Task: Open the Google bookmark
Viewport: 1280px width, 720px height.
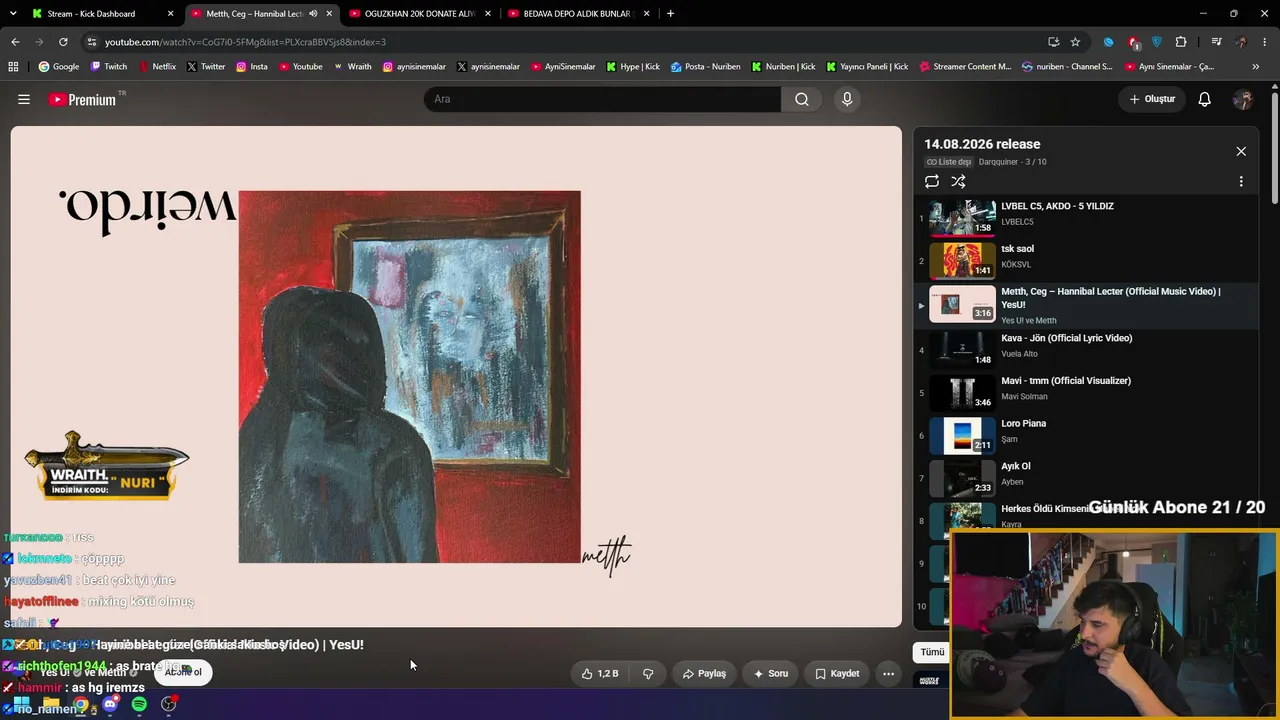Action: pyautogui.click(x=59, y=67)
